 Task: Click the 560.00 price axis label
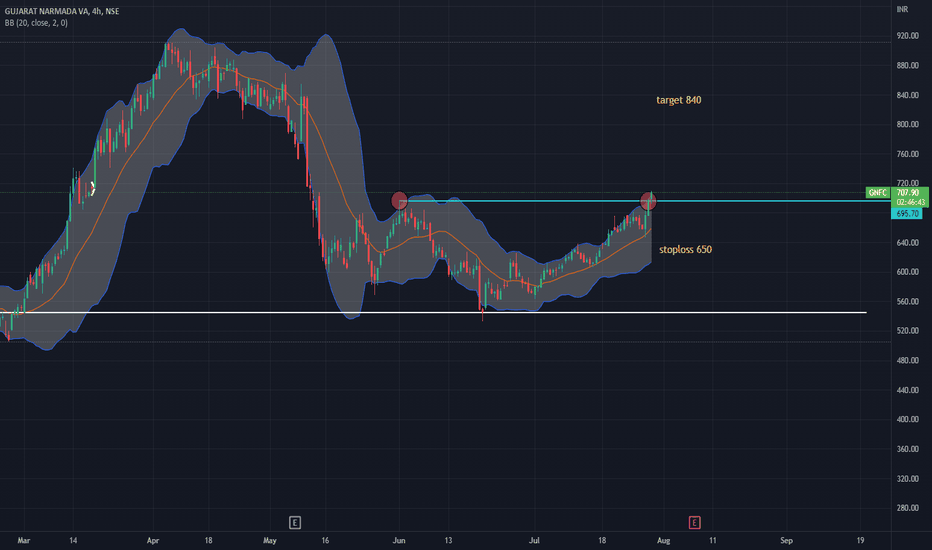click(x=908, y=301)
